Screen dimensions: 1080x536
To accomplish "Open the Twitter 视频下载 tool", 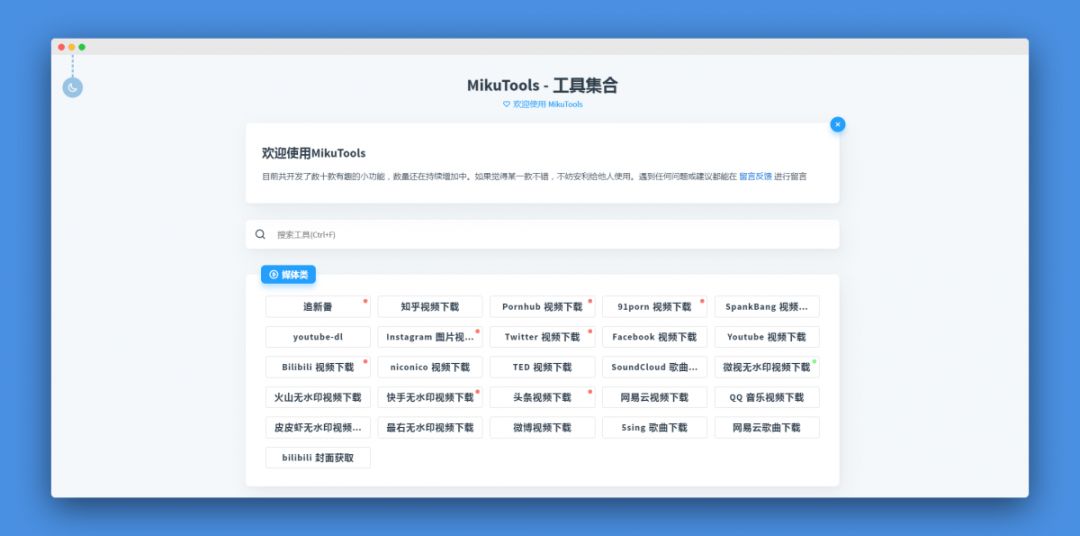I will (542, 337).
